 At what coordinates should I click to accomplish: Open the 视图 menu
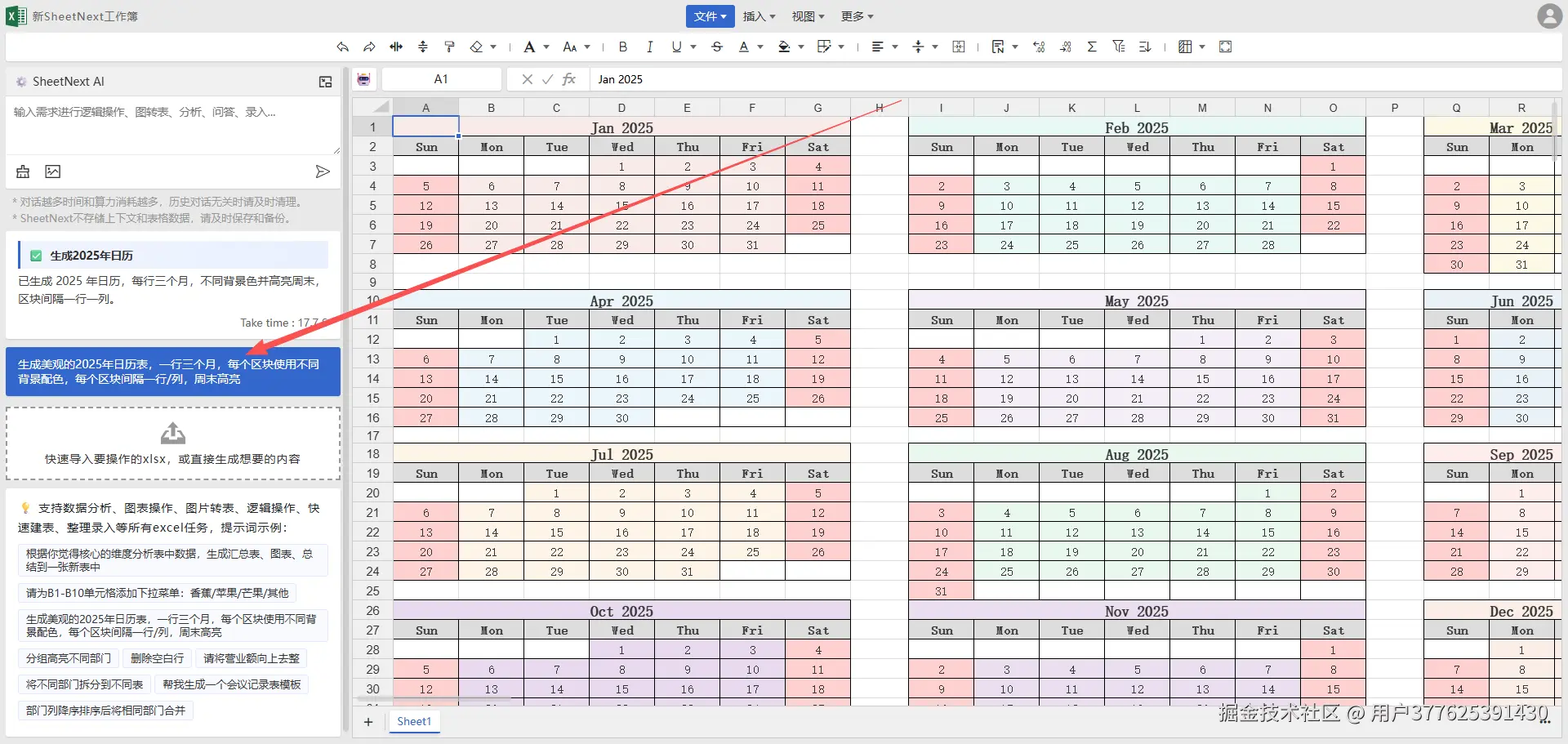point(808,16)
